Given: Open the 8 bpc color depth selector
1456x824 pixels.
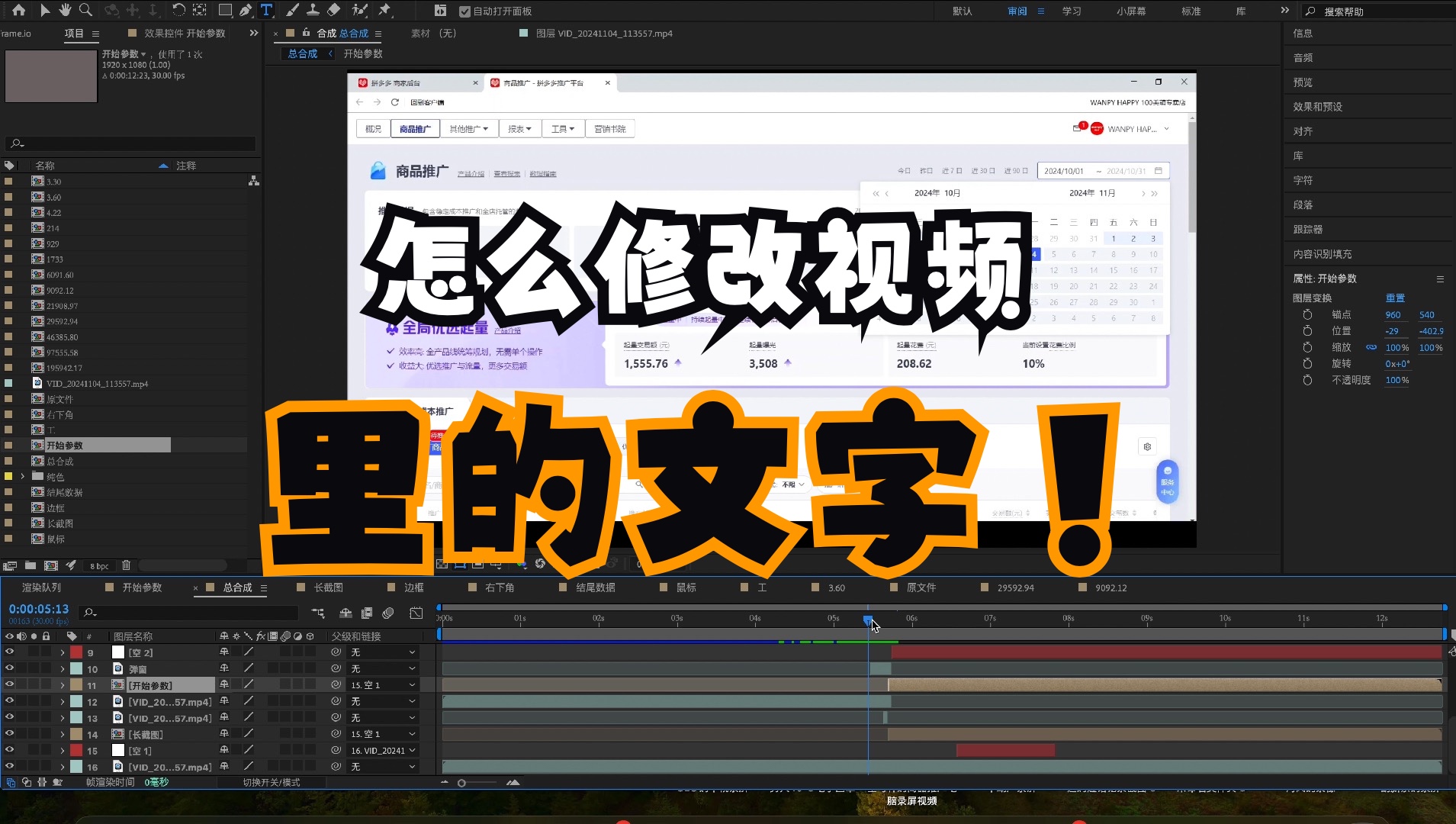Looking at the screenshot, I should coord(99,565).
